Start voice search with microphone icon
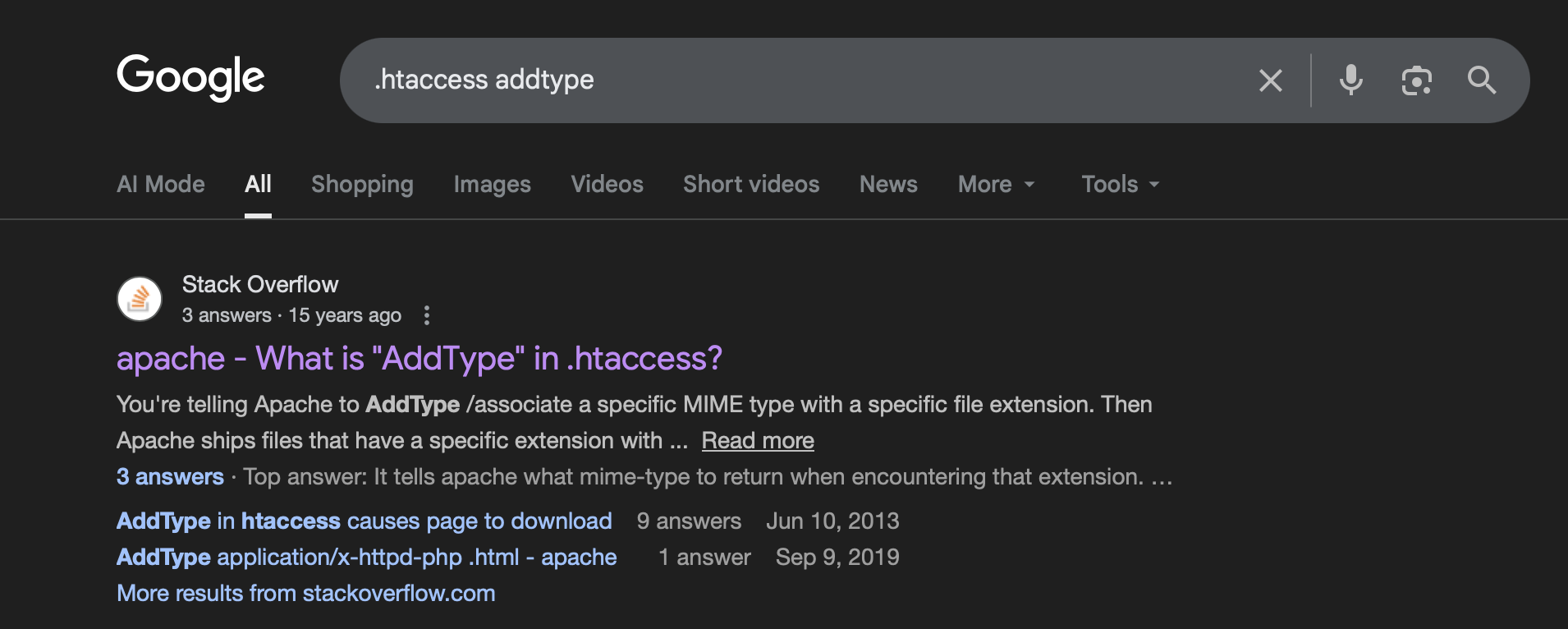Viewport: 1568px width, 629px height. (x=1350, y=80)
